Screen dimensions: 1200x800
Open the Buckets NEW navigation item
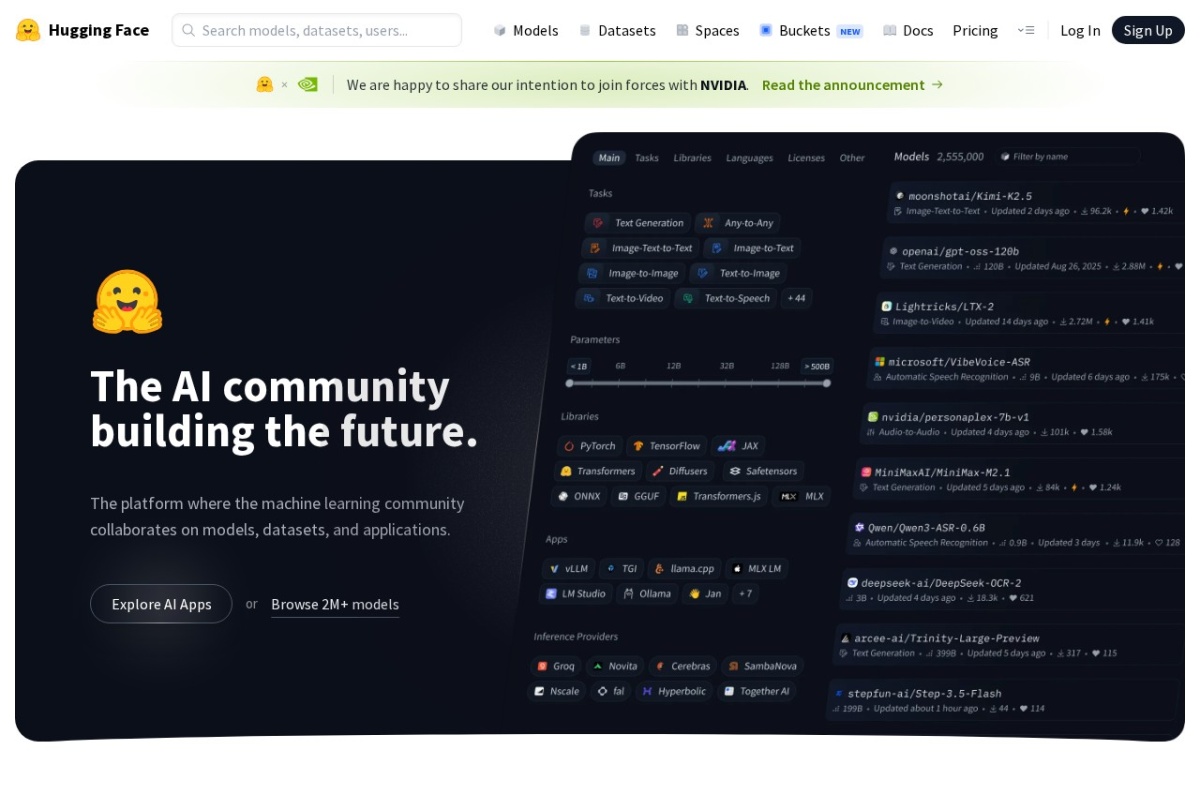[x=811, y=30]
